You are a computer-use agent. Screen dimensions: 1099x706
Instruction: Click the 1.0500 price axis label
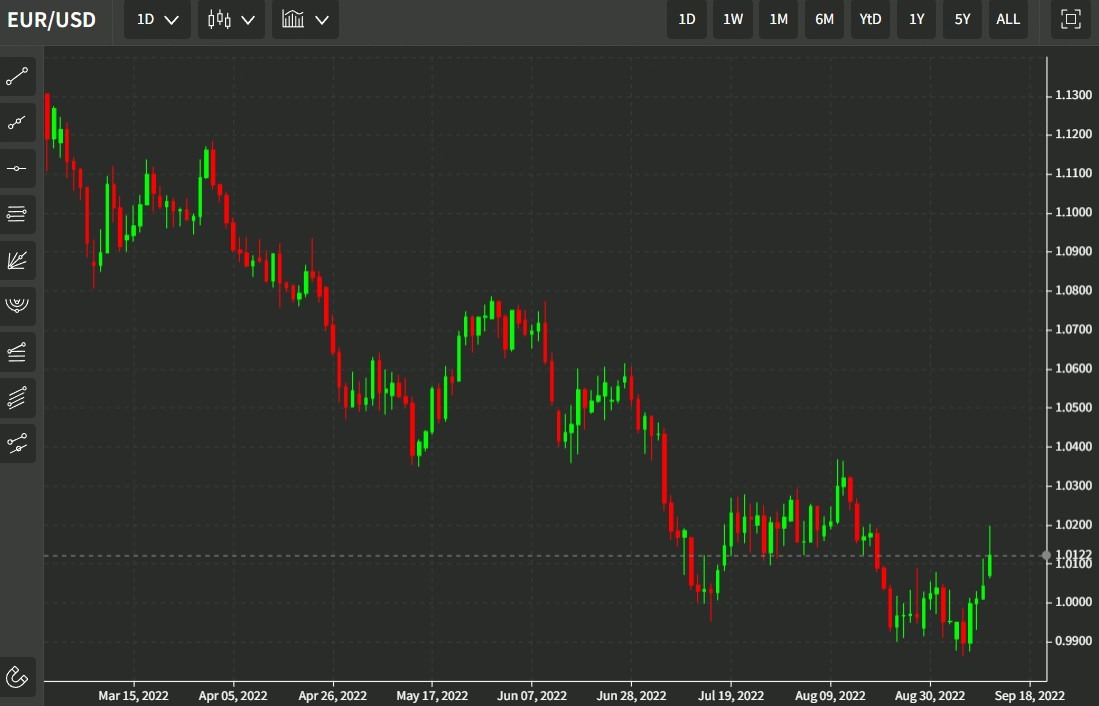pyautogui.click(x=1073, y=407)
